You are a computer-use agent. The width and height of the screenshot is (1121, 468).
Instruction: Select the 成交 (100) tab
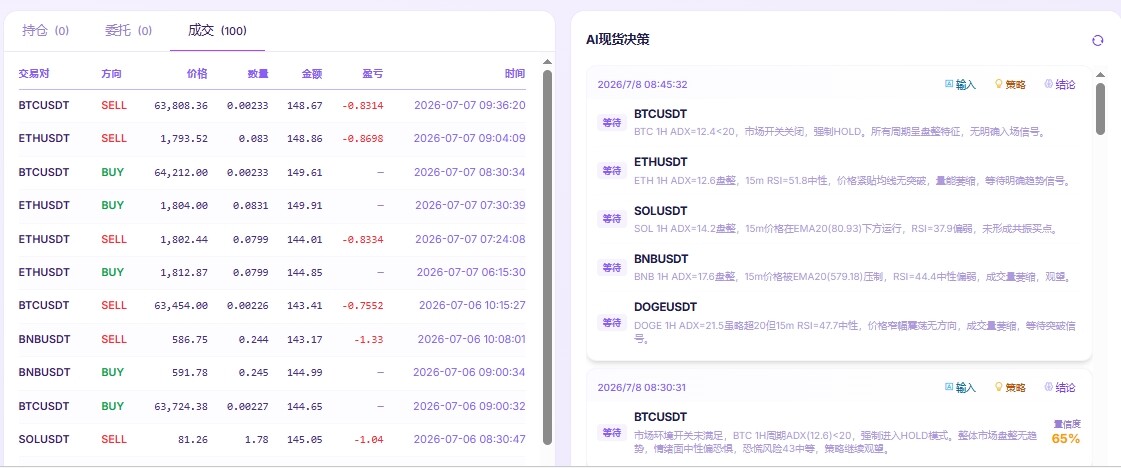(217, 31)
